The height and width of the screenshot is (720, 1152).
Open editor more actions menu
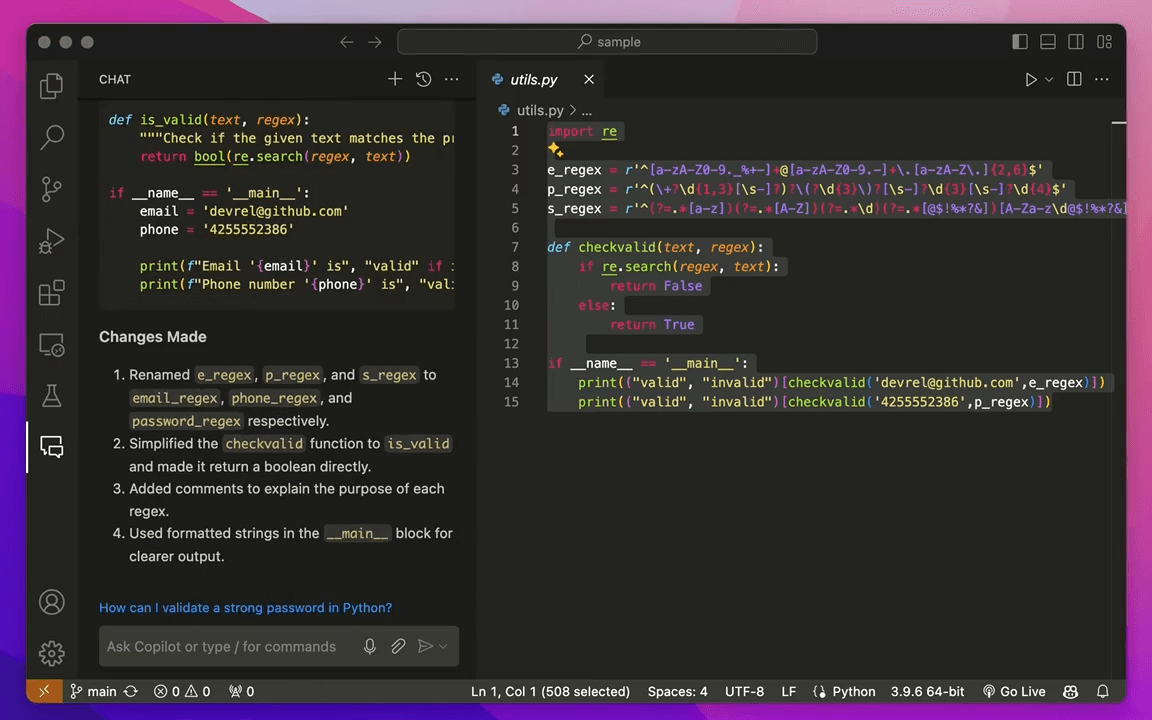(x=1101, y=79)
